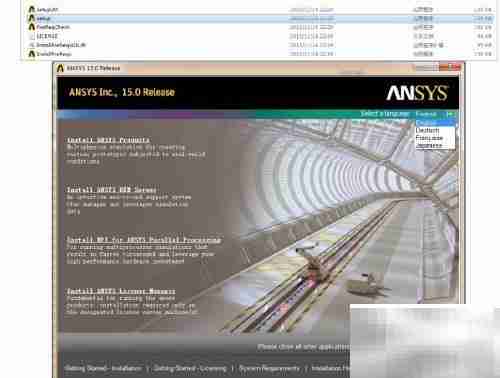Open Getting Started - Installation link
The height and width of the screenshot is (378, 500).
click(x=103, y=368)
